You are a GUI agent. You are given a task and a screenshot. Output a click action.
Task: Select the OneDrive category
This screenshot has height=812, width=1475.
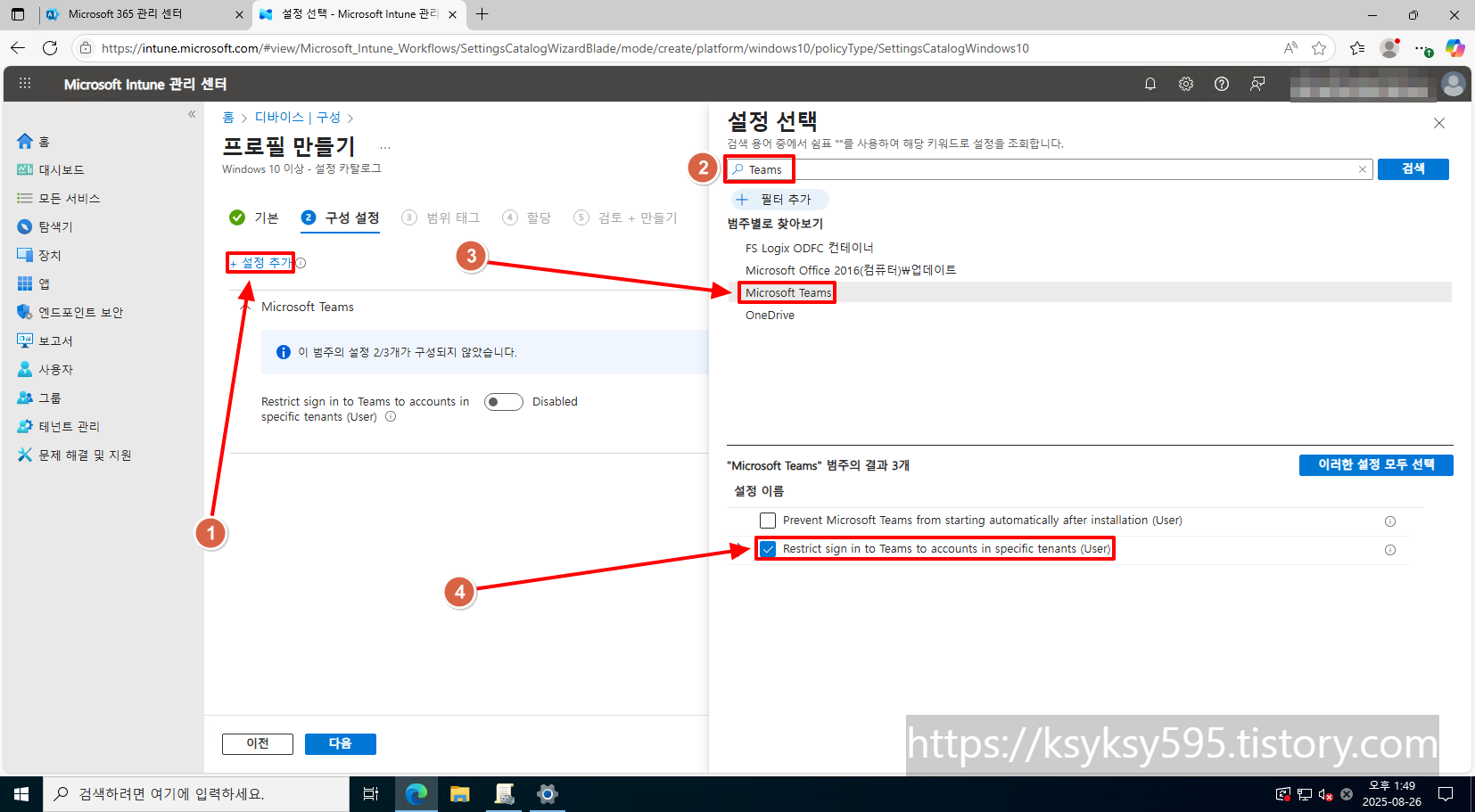point(770,315)
